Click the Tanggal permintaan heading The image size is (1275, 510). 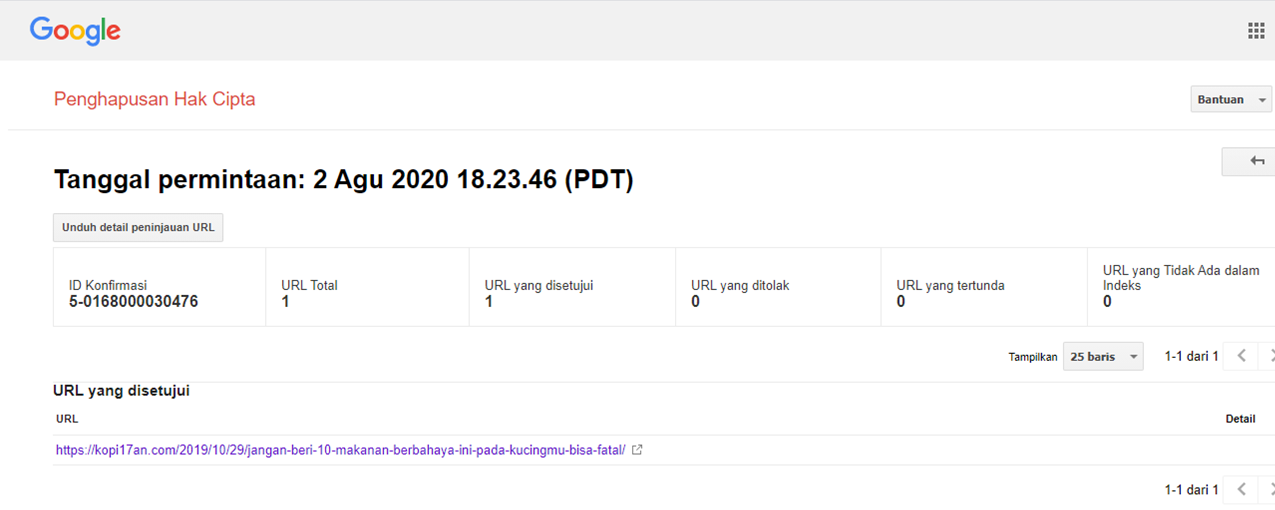point(343,180)
